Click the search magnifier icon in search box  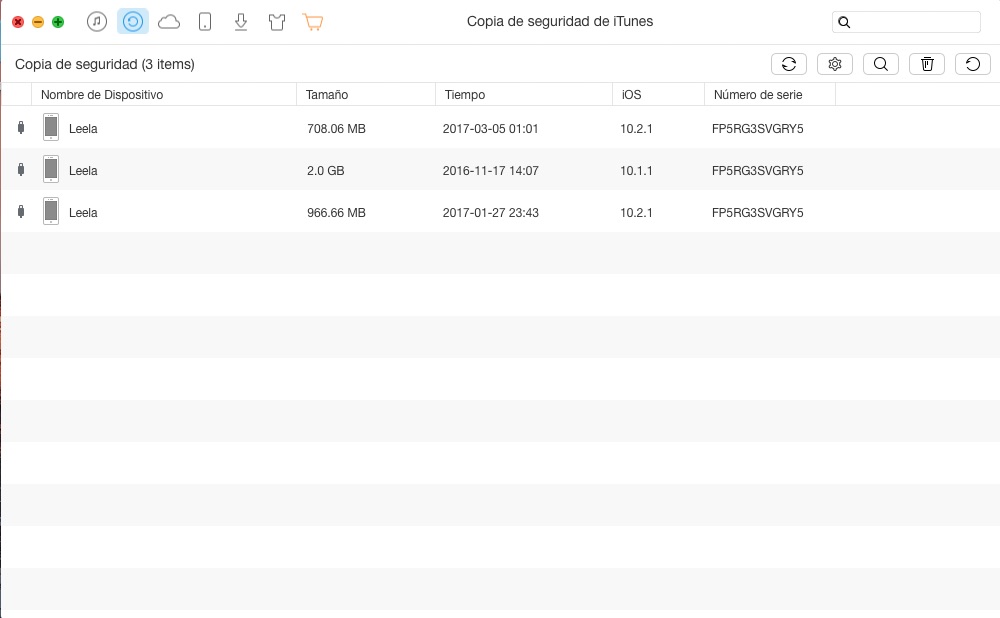pos(844,22)
